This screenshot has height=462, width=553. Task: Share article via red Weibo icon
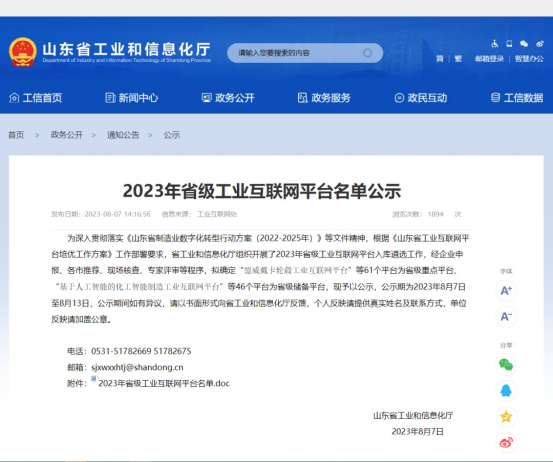(506, 442)
